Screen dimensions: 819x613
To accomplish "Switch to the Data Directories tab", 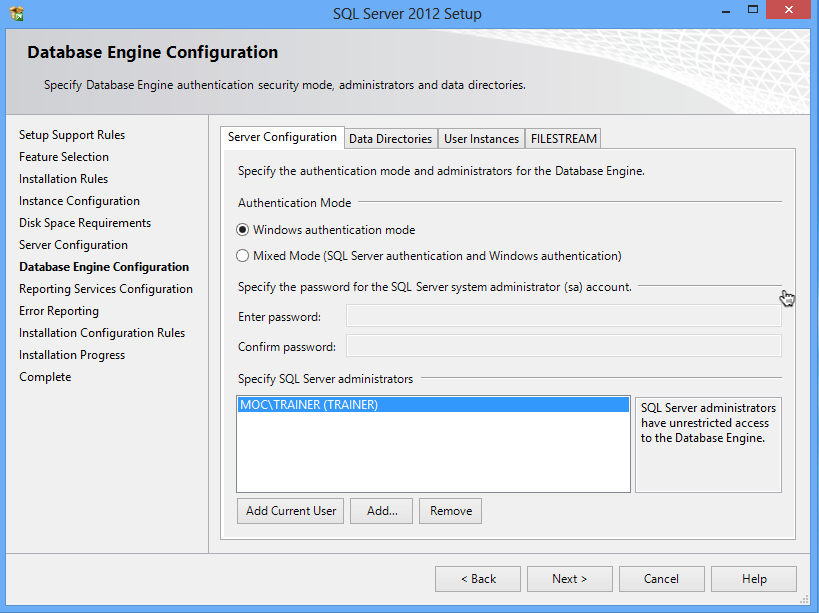I will click(x=390, y=139).
